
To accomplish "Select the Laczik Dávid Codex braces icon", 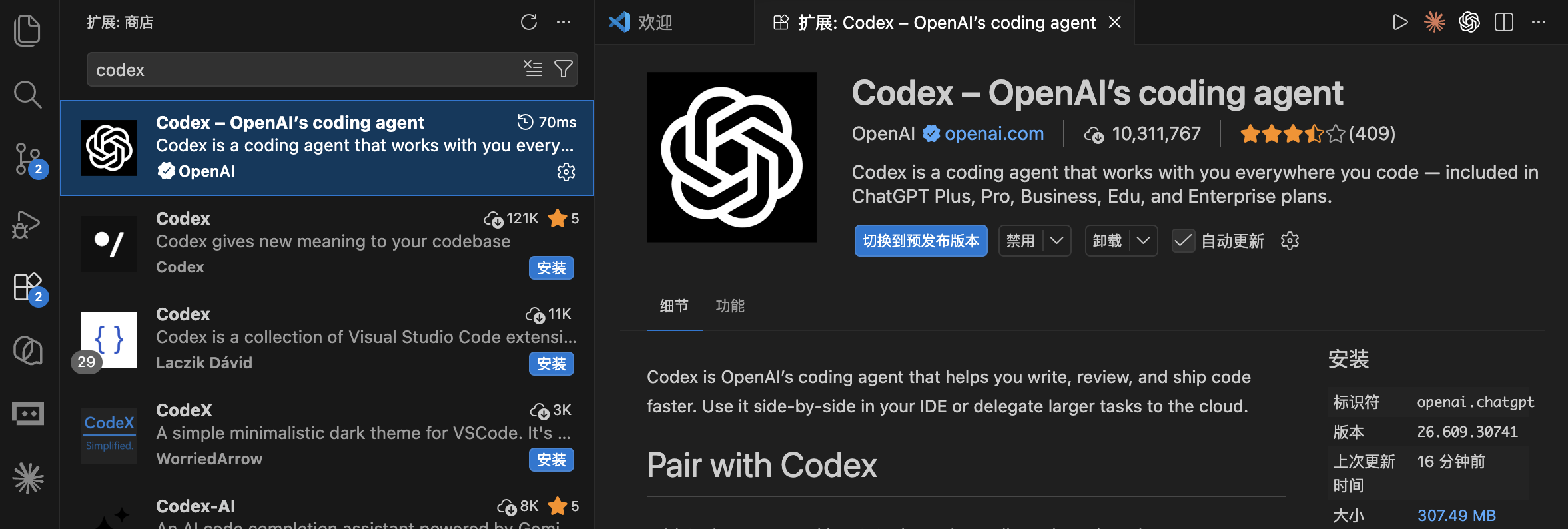I will [x=109, y=340].
